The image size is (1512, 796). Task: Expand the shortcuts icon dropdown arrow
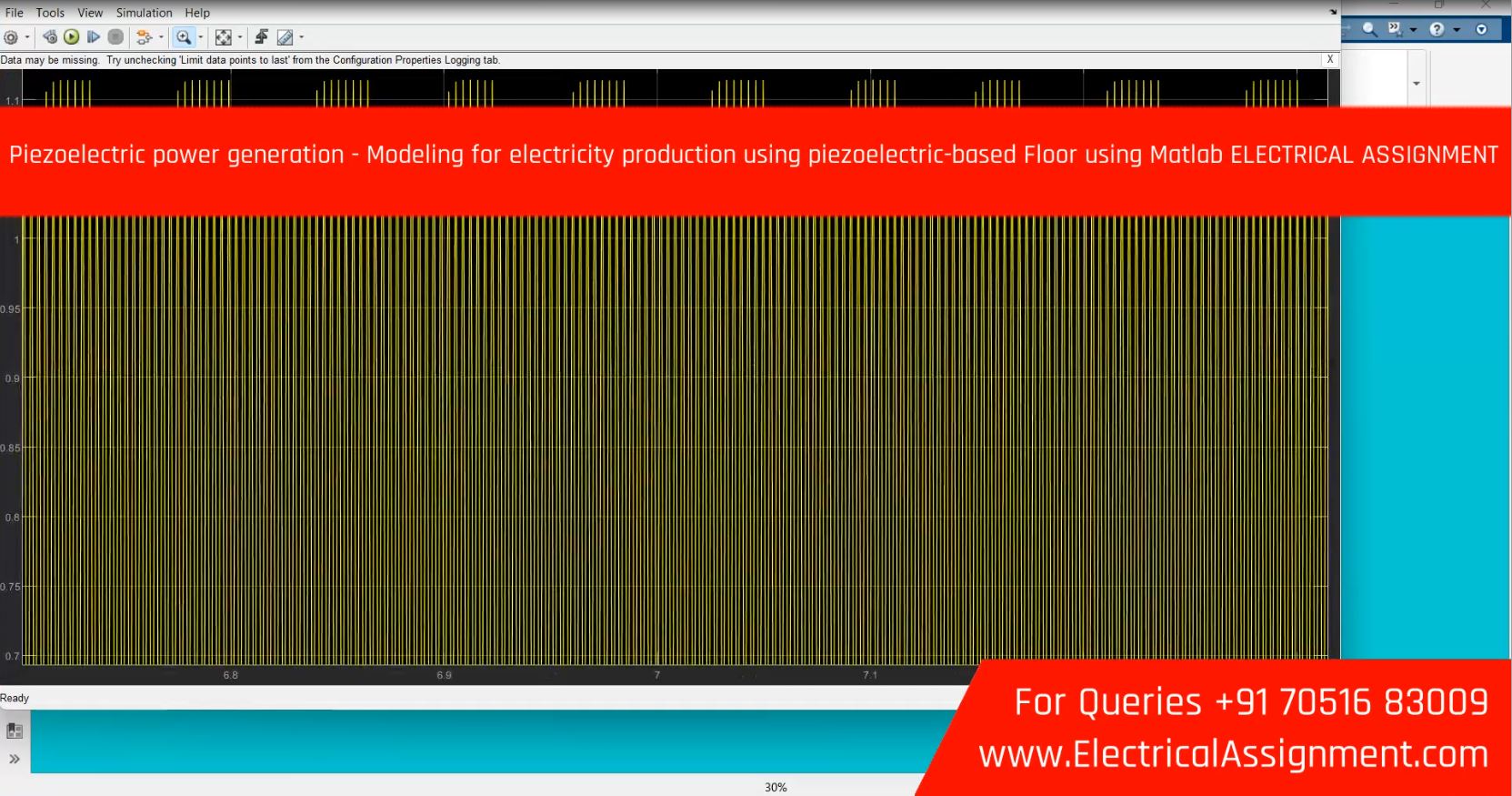[x=1413, y=30]
